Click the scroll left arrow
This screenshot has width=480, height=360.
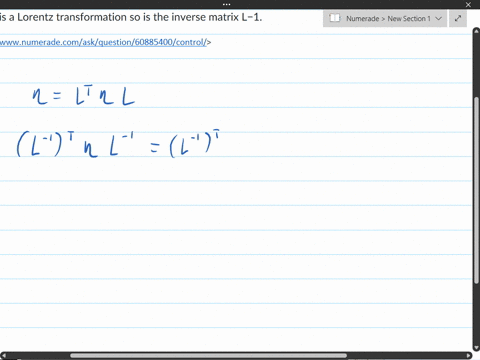point(3,356)
